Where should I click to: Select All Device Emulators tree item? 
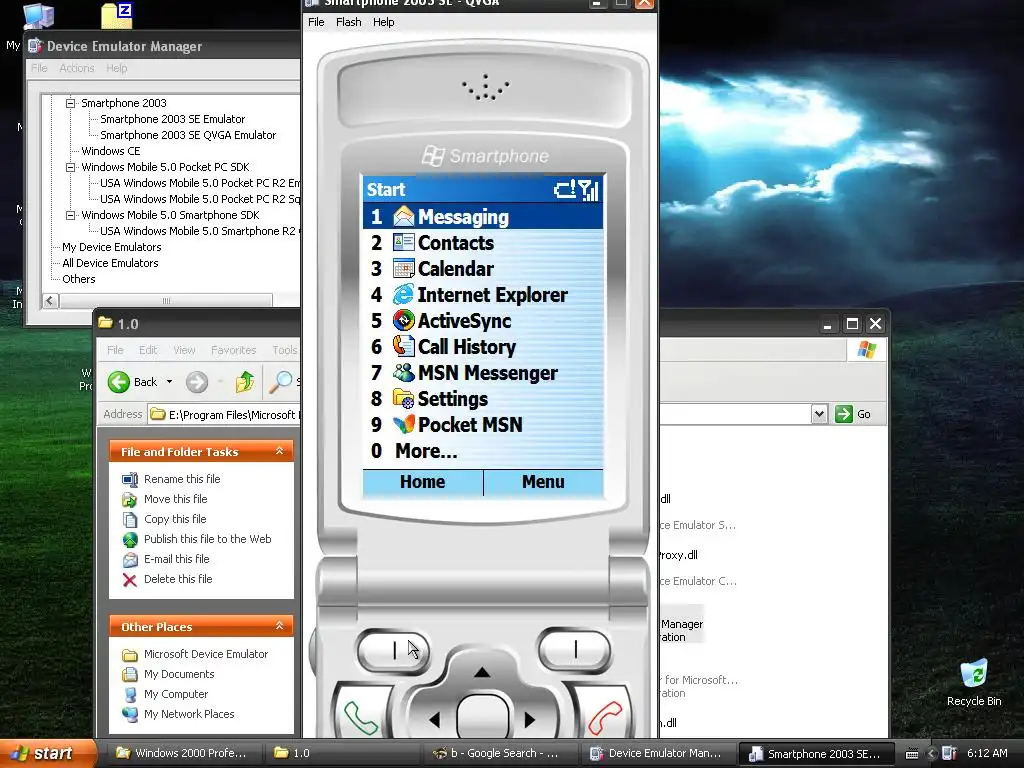click(x=110, y=263)
